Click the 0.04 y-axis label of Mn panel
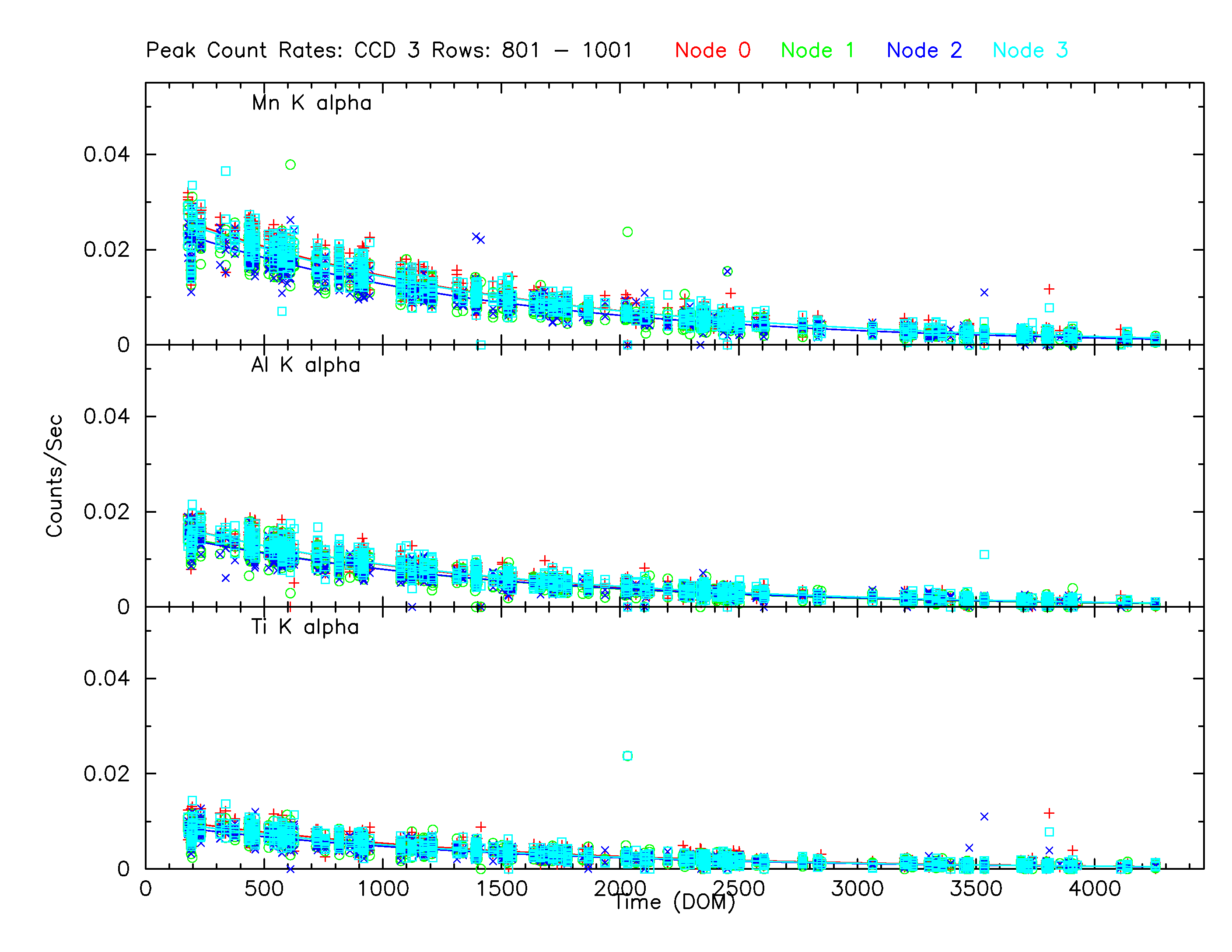The height and width of the screenshot is (952, 1232). pyautogui.click(x=107, y=154)
